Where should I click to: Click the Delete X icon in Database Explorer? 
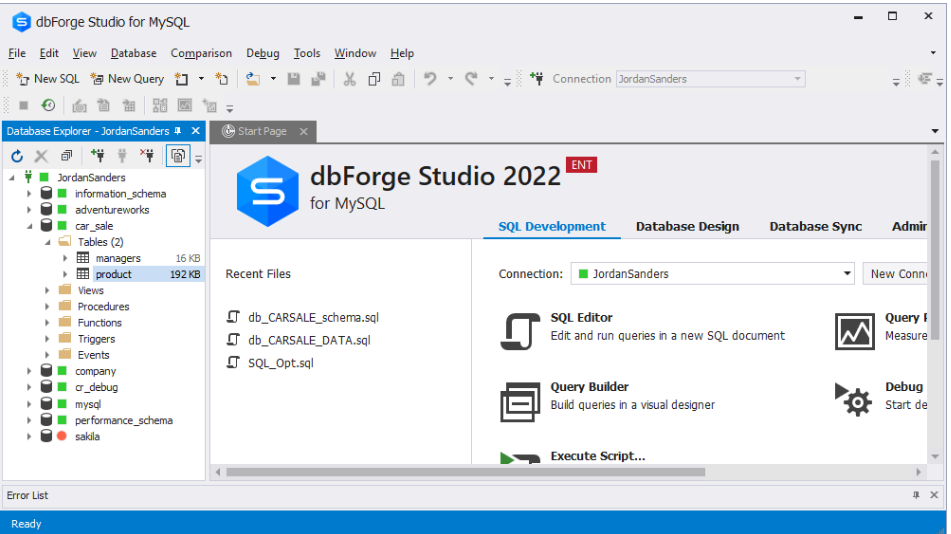pyautogui.click(x=41, y=157)
